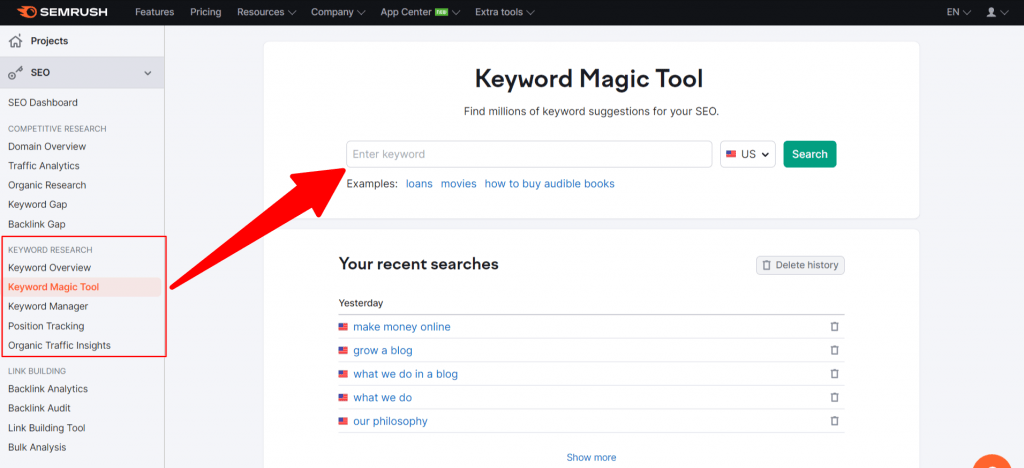Open Link Building Tool

coord(47,428)
